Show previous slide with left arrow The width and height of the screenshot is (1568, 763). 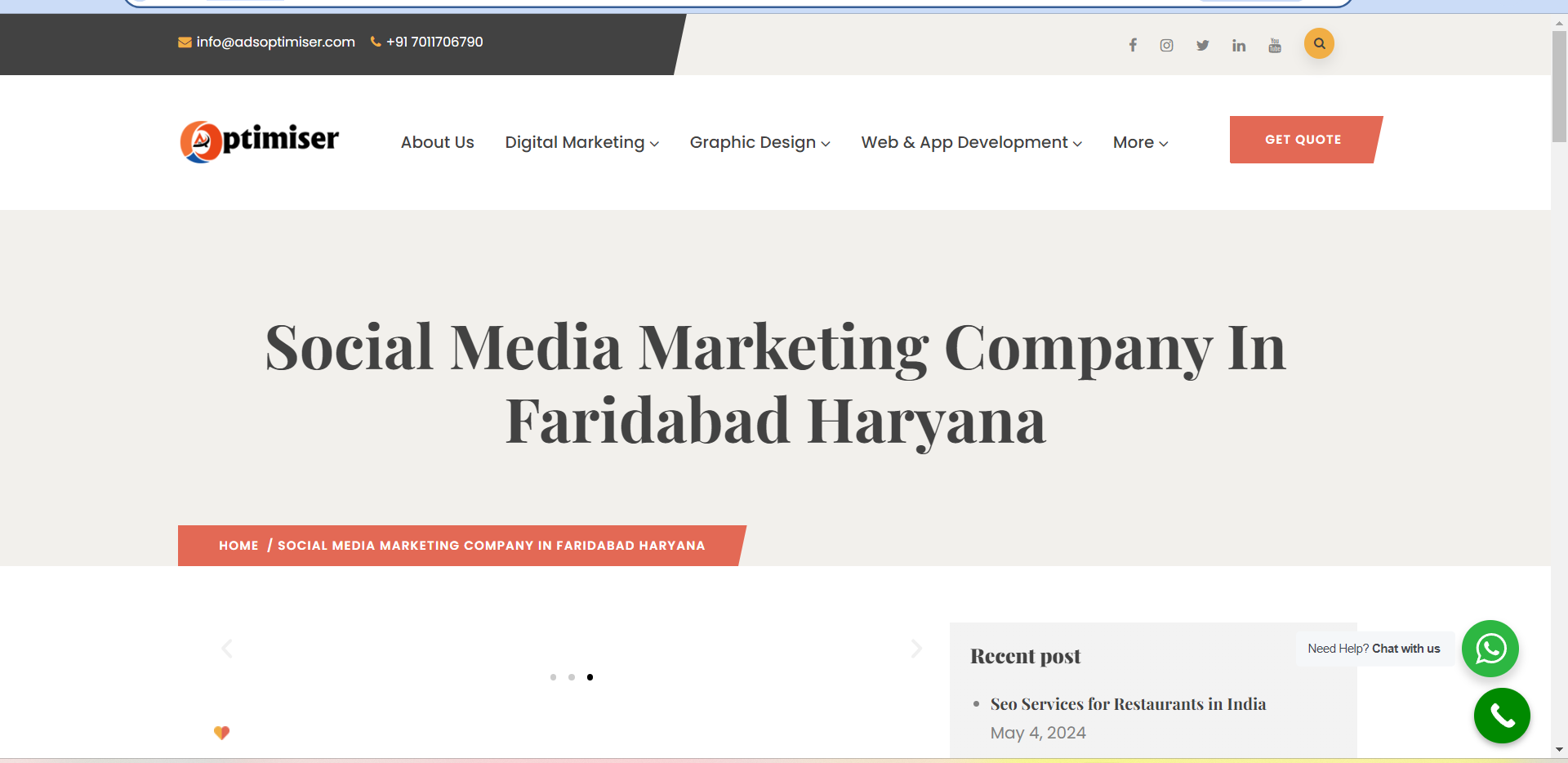(x=227, y=649)
